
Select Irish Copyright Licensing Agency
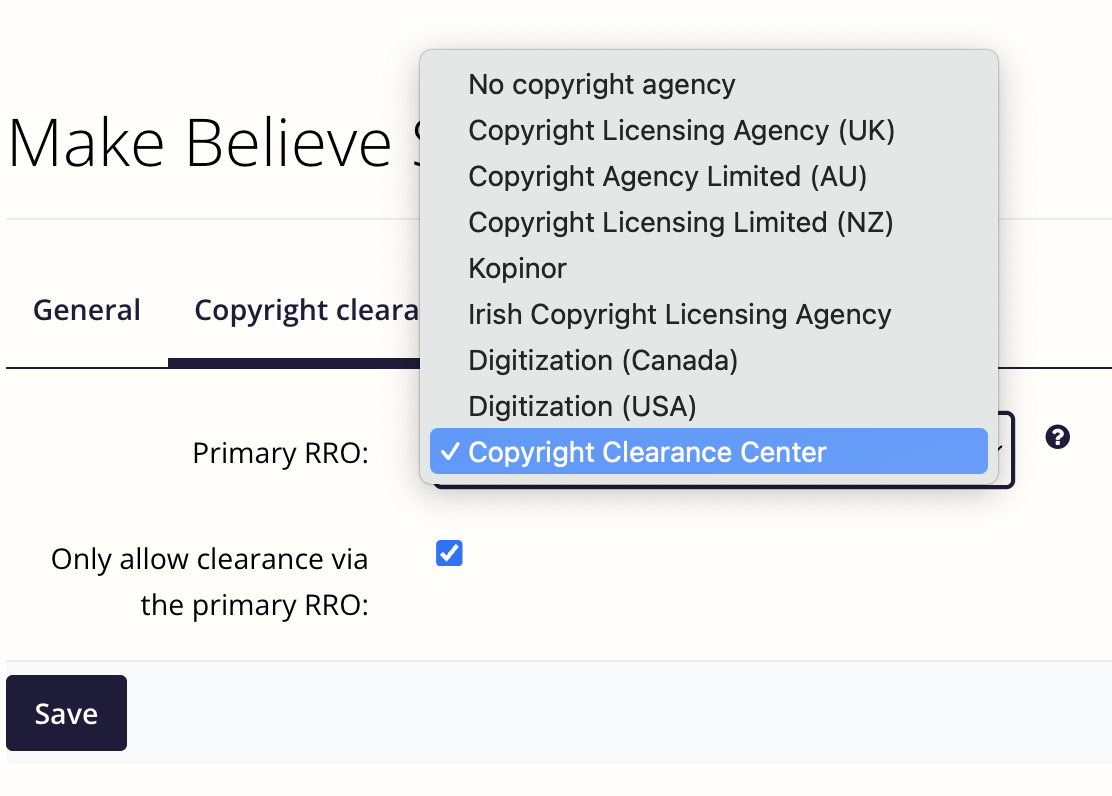[x=708, y=314]
